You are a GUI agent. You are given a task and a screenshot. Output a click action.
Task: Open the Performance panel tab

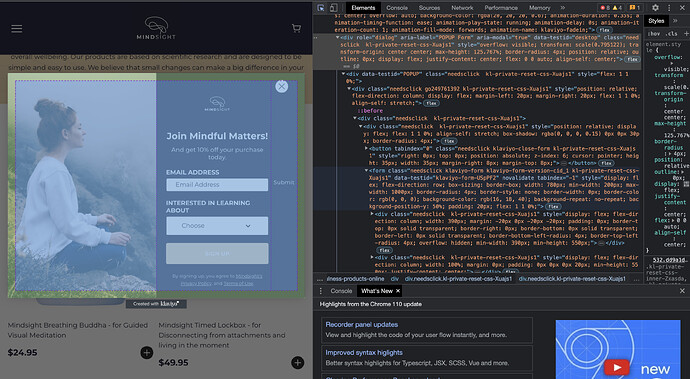pyautogui.click(x=501, y=7)
